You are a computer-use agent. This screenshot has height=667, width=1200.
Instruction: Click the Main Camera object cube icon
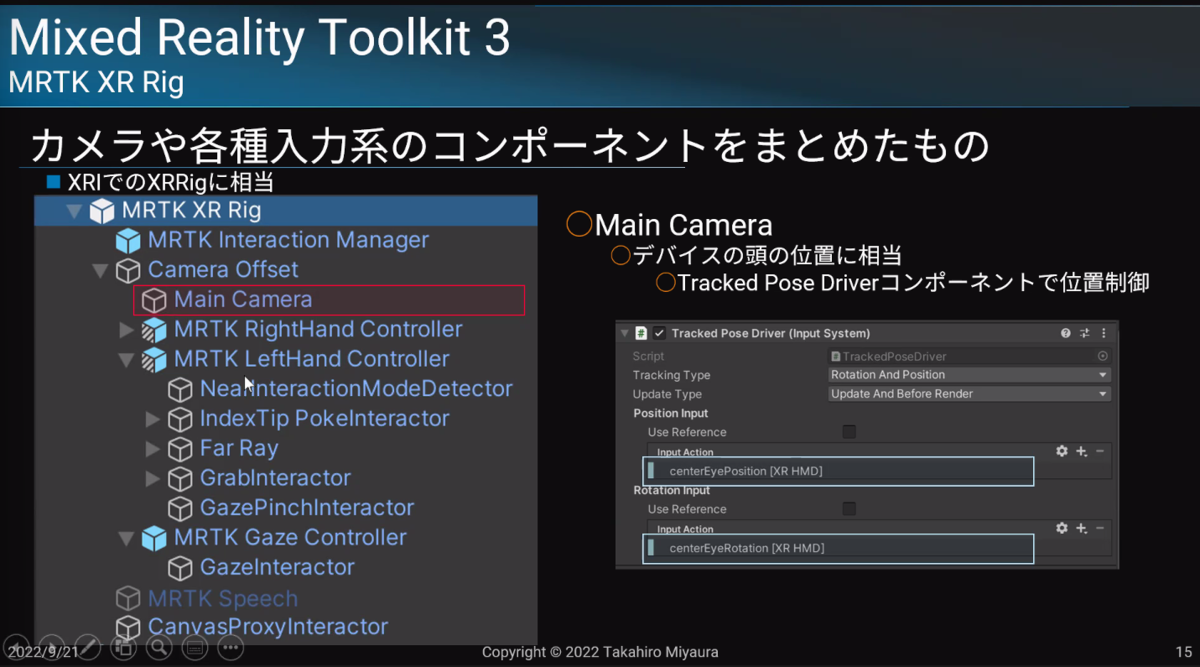point(154,300)
